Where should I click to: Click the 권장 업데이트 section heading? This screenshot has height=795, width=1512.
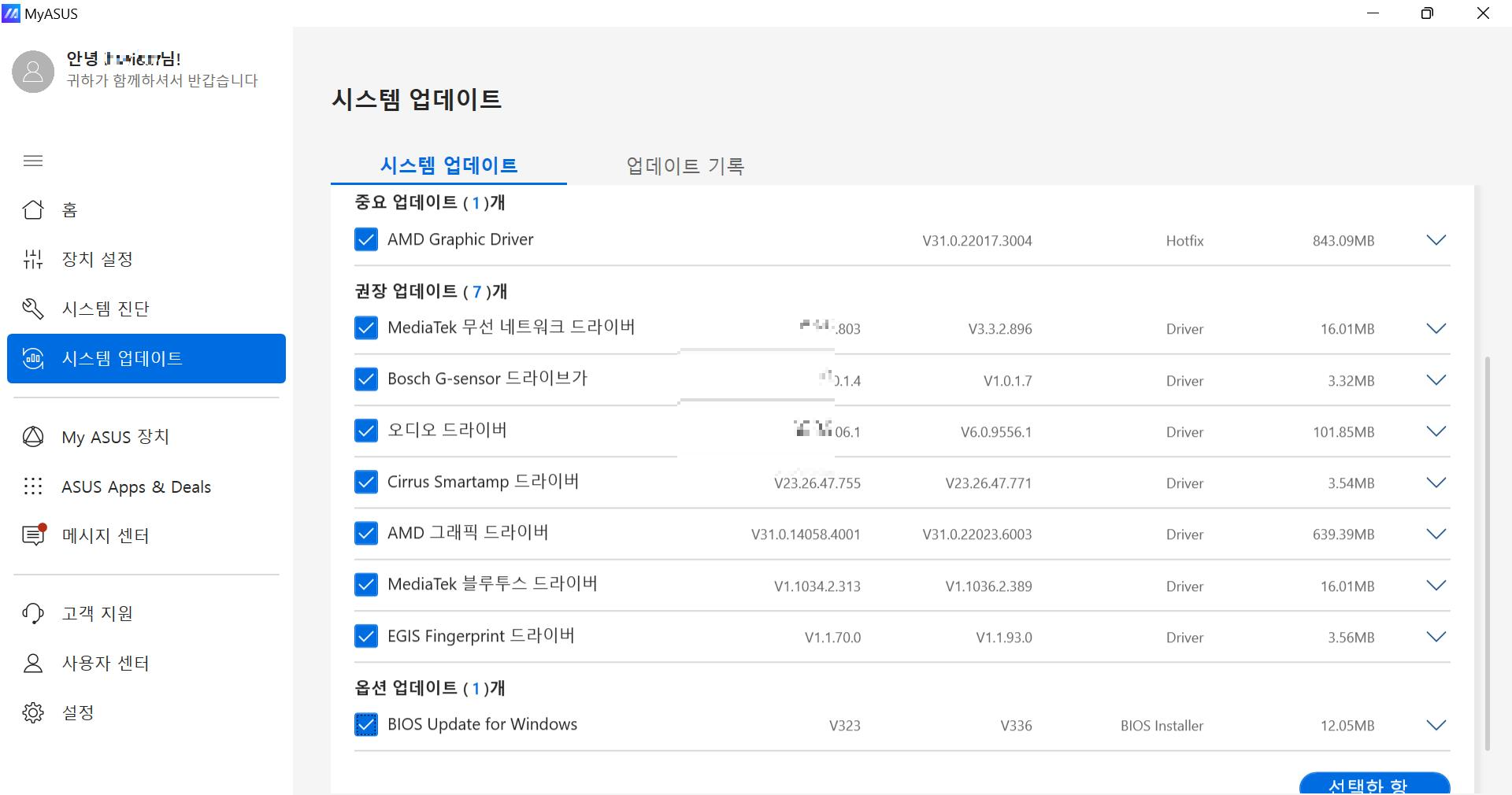tap(431, 291)
